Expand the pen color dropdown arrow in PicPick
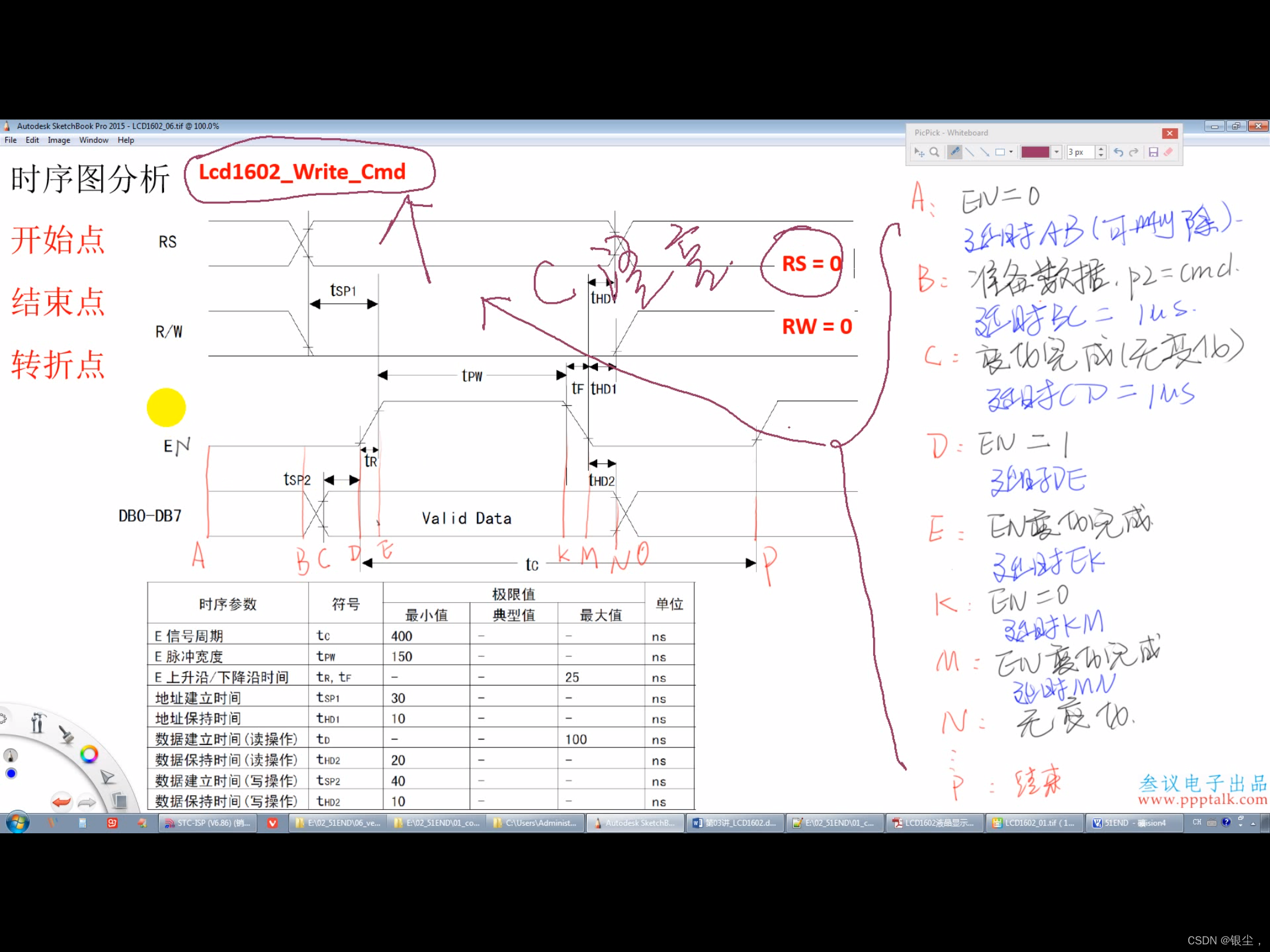The height and width of the screenshot is (952, 1270). (1057, 153)
